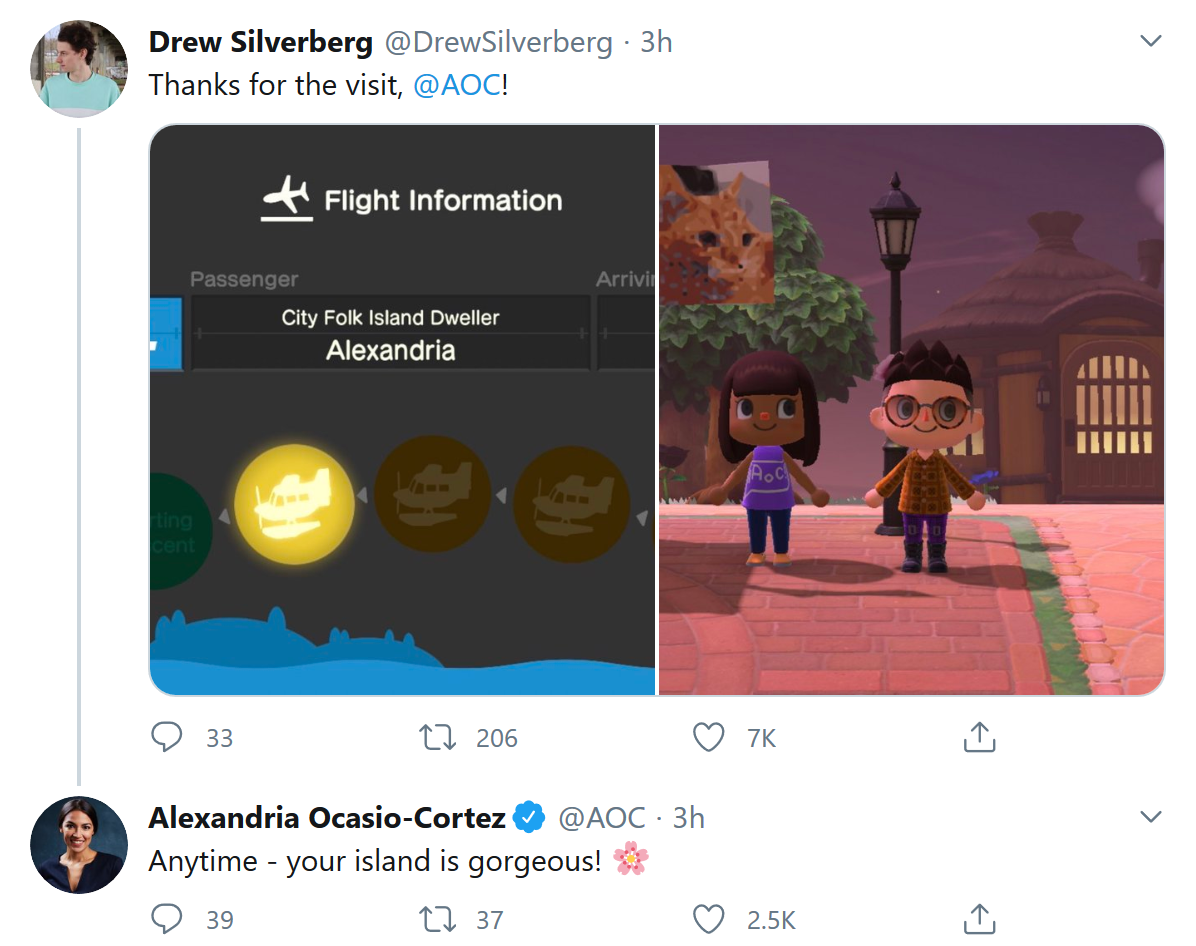Screen dimensions: 1196x946
Task: Share the Anytime island tweet
Action: pyautogui.click(x=979, y=919)
